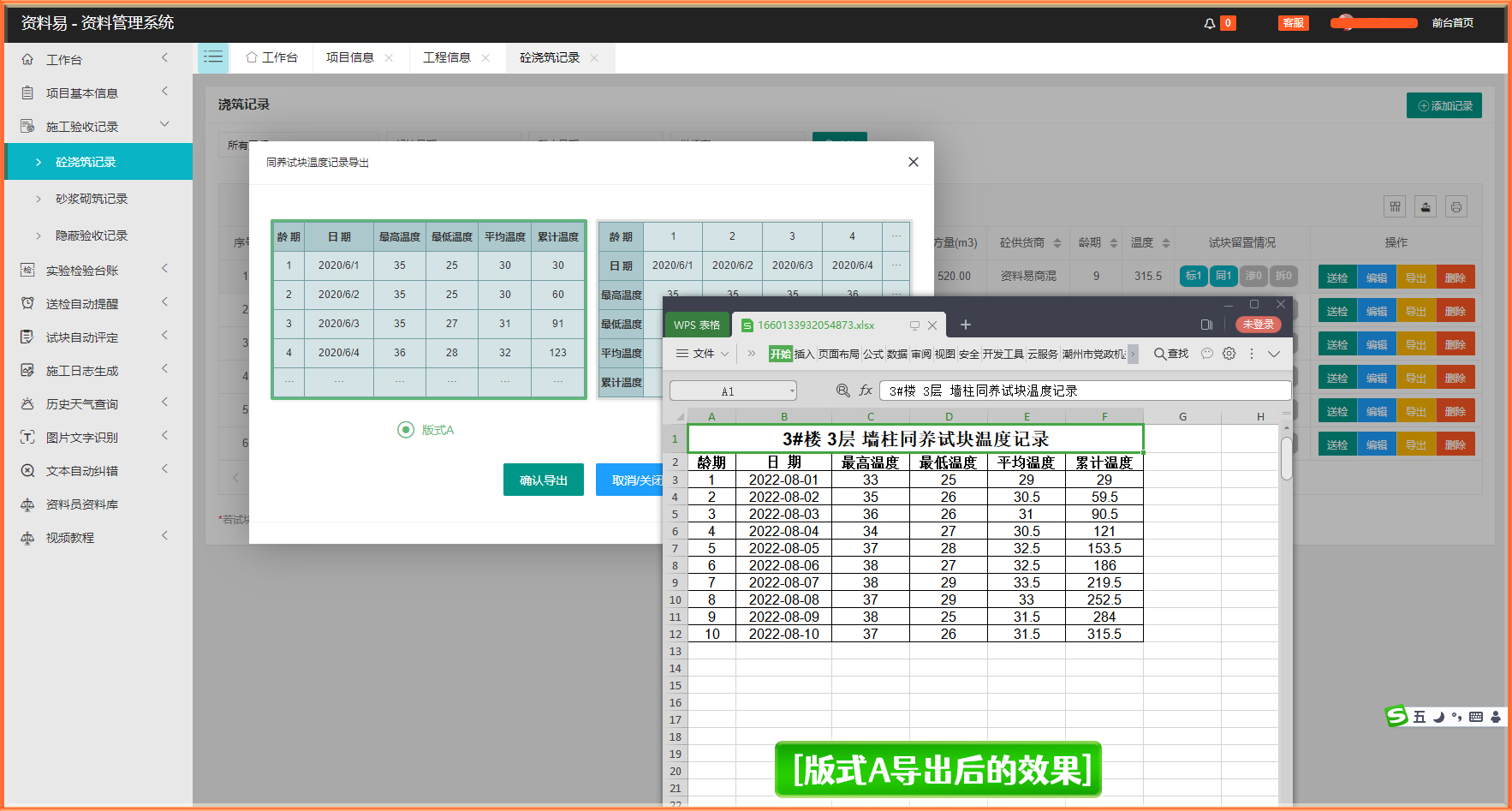Switch to the 项目信息 tab
This screenshot has height=811, width=1512.
(x=350, y=57)
